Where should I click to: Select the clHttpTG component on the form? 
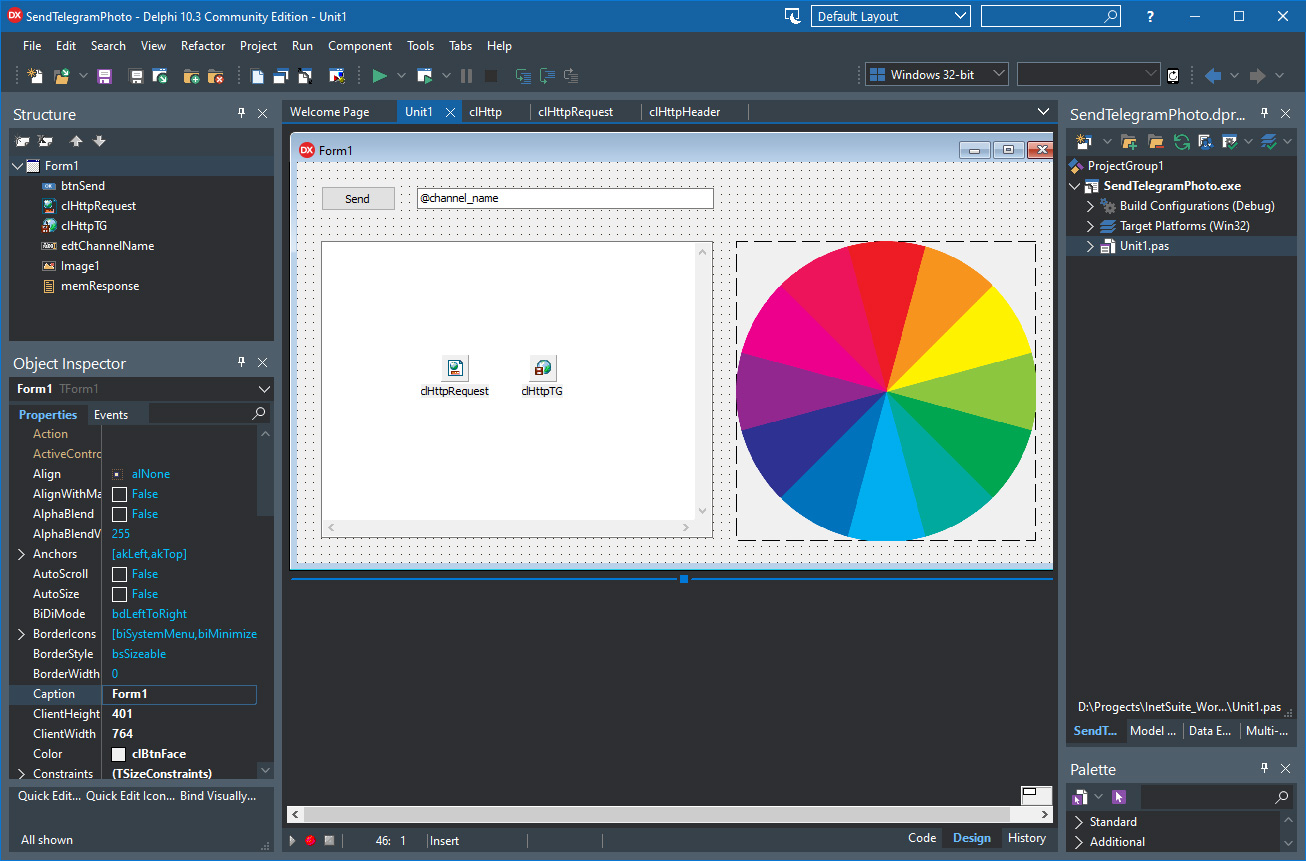(542, 368)
